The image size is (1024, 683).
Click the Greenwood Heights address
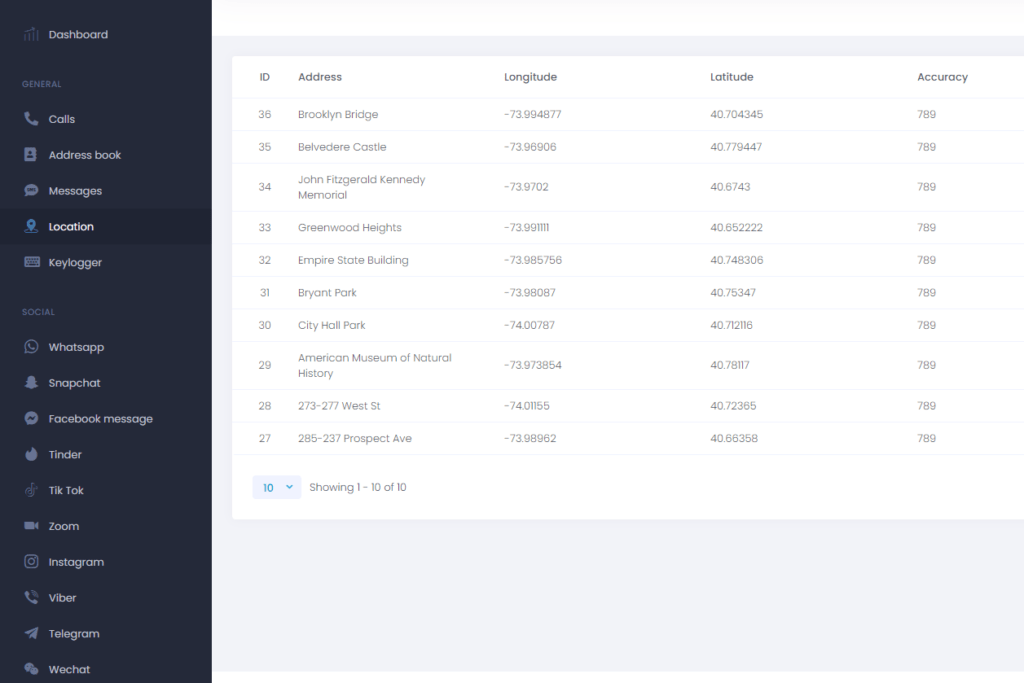(349, 227)
